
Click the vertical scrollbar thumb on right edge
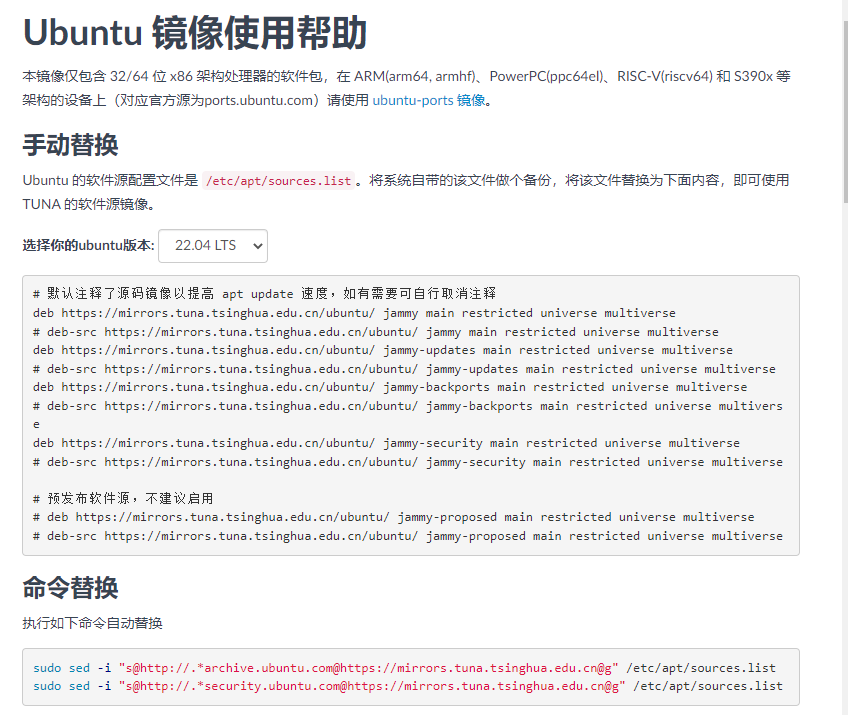point(845,111)
